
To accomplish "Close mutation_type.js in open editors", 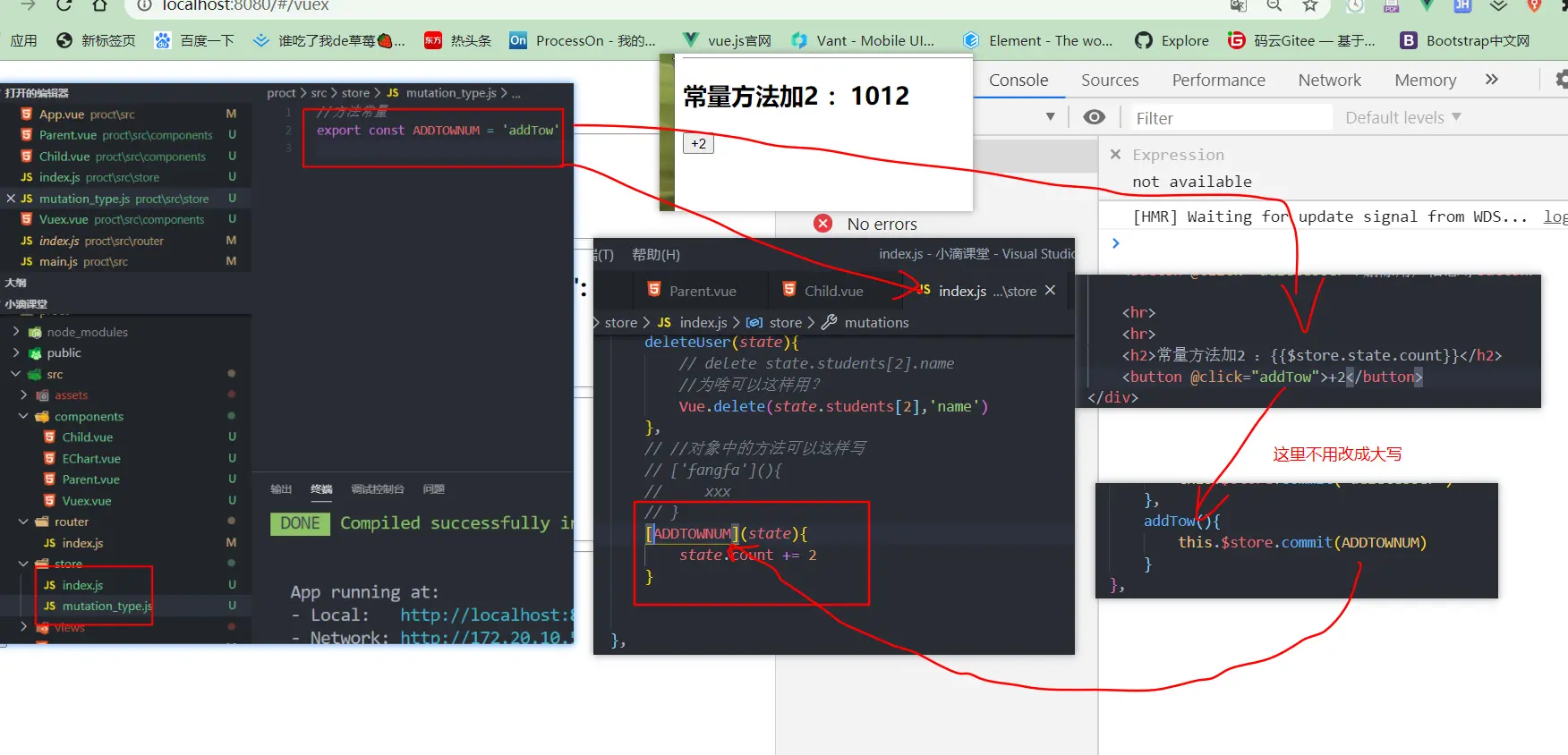I will pos(11,199).
